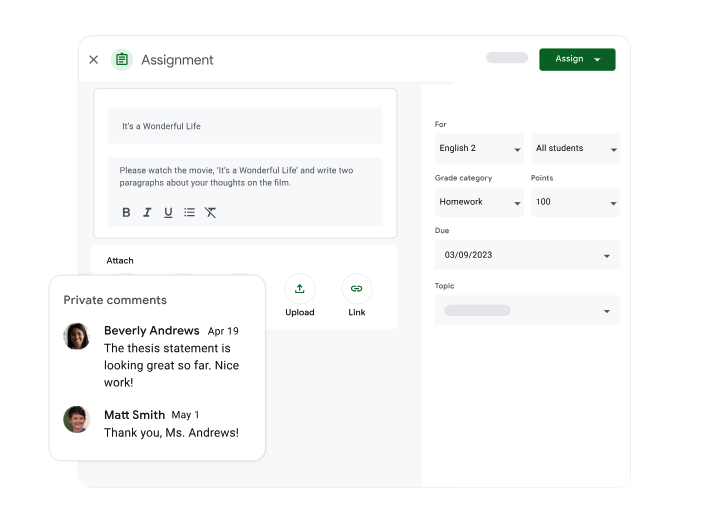Click the title field 'It's a Wonderful Life'
The height and width of the screenshot is (527, 701).
coord(245,126)
